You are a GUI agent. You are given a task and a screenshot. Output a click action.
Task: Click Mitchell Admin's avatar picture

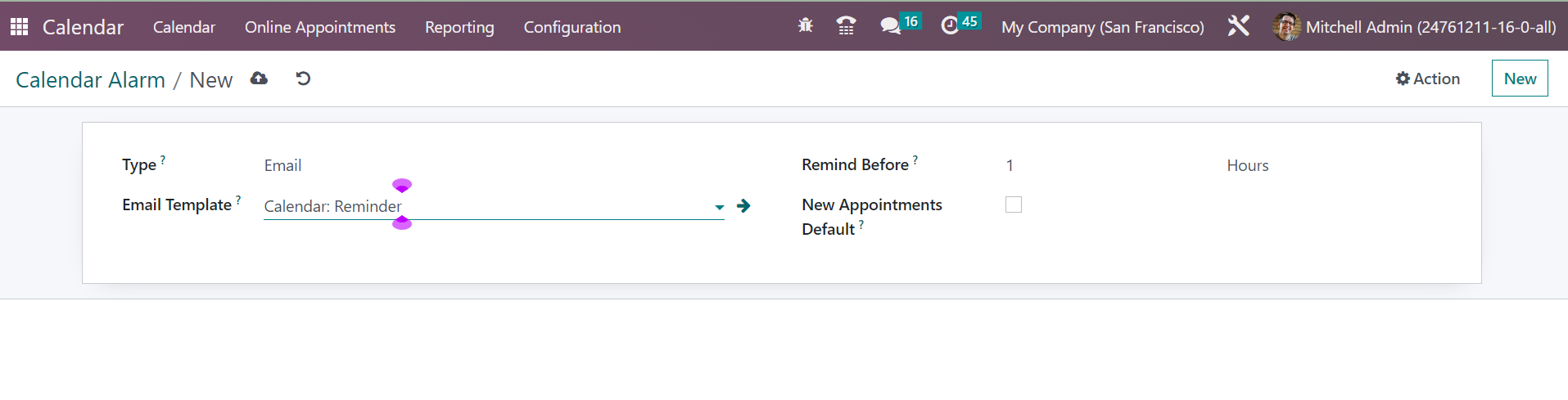tap(1286, 27)
